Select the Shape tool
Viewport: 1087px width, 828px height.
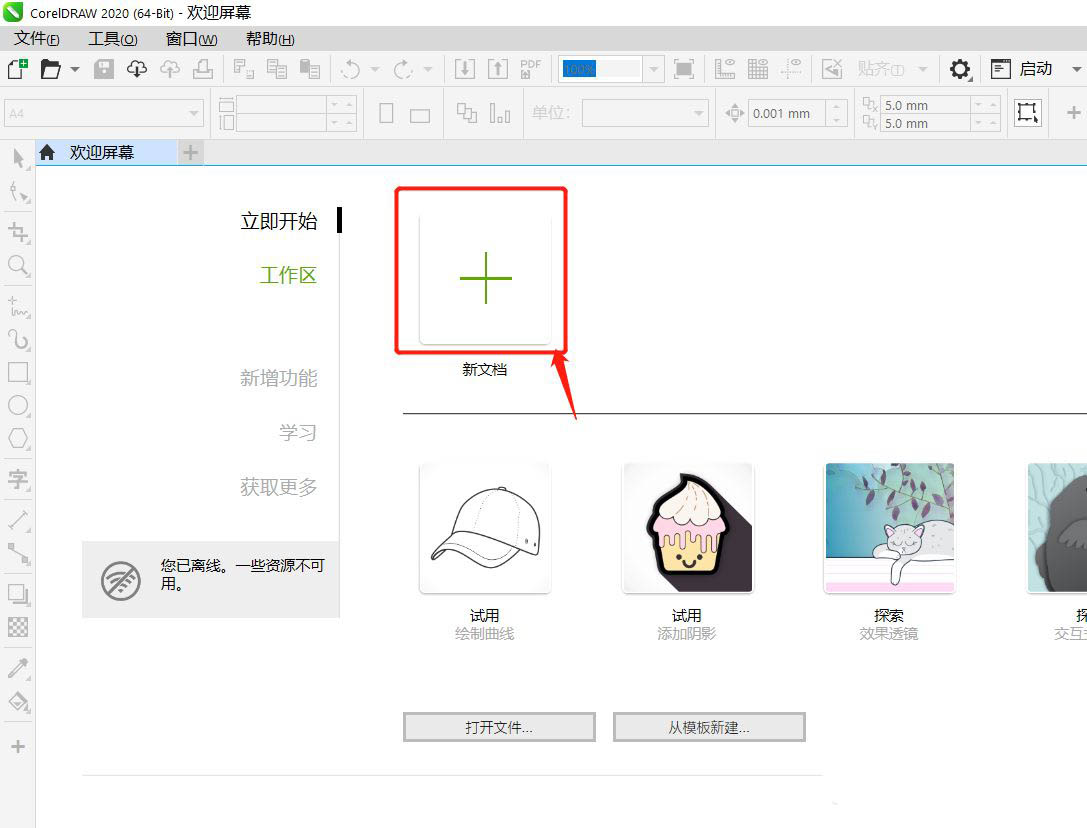pyautogui.click(x=18, y=193)
